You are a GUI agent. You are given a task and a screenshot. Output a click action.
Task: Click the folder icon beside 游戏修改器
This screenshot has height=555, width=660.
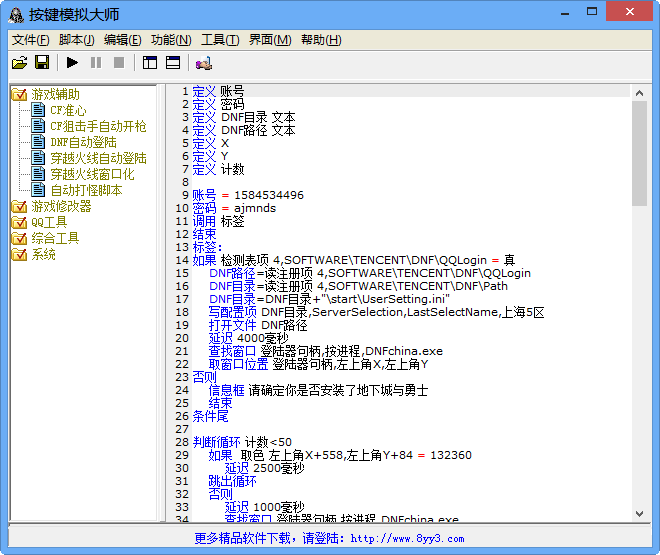pos(19,206)
